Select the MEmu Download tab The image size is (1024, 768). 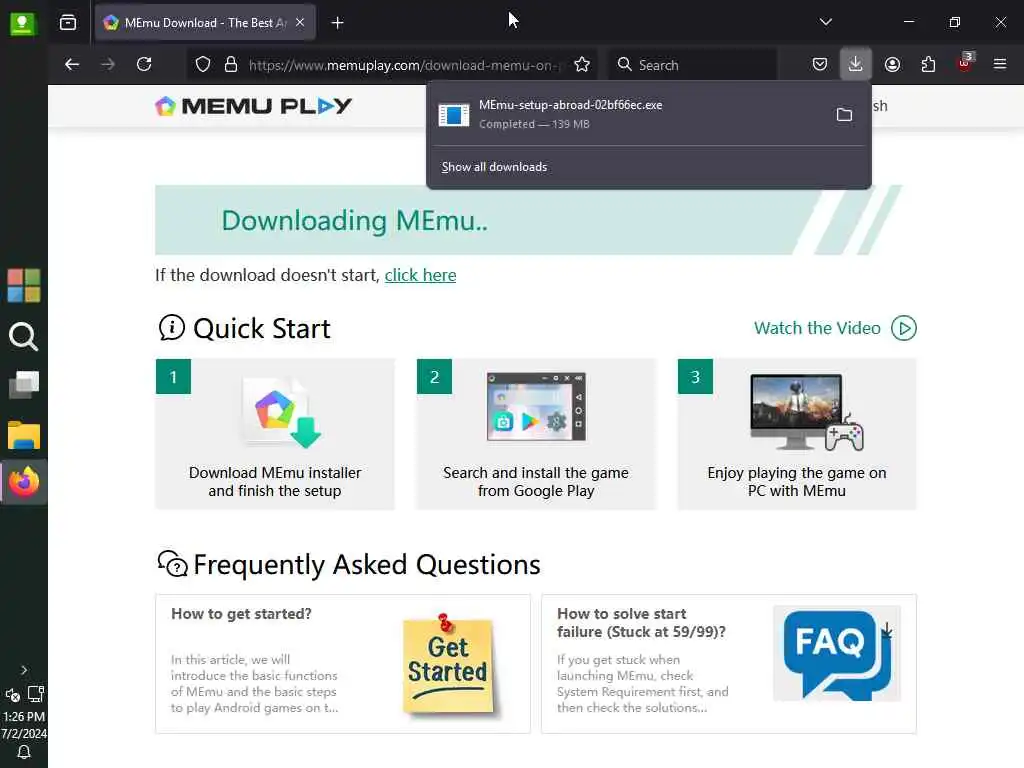pyautogui.click(x=205, y=22)
